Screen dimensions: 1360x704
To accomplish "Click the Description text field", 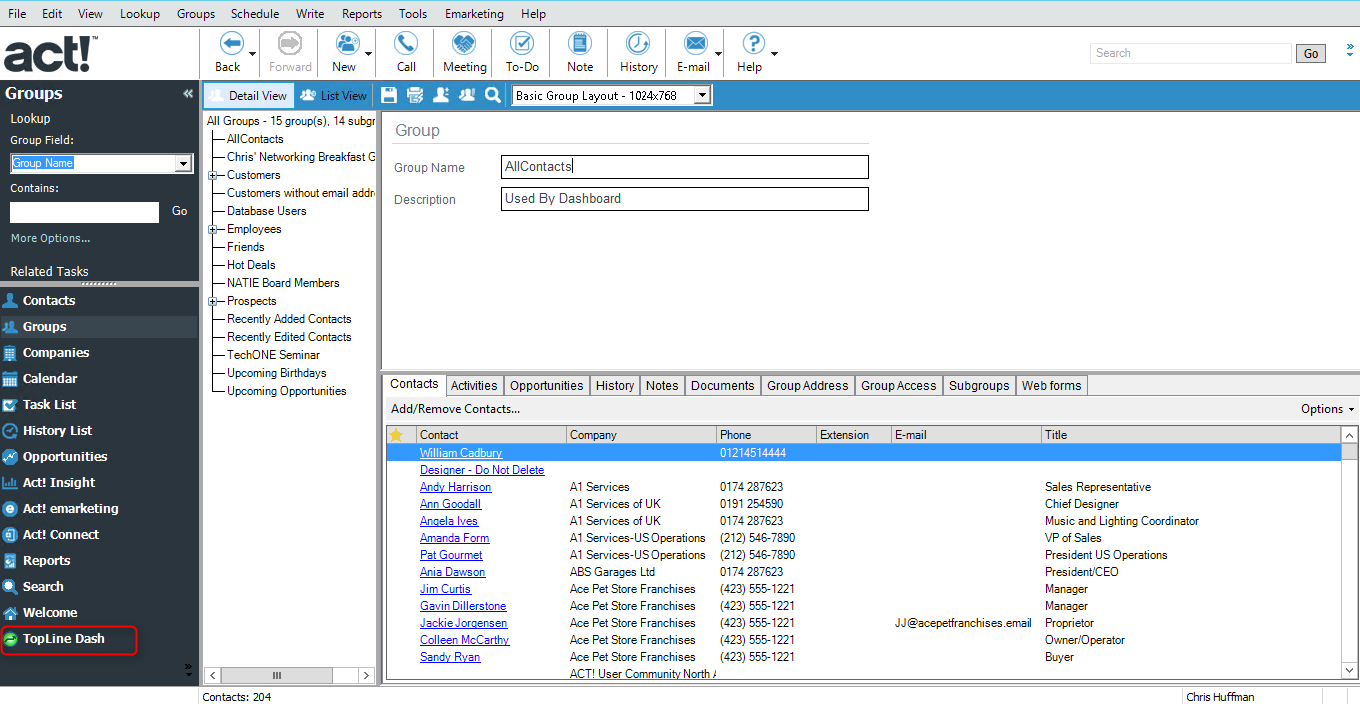I will (685, 199).
